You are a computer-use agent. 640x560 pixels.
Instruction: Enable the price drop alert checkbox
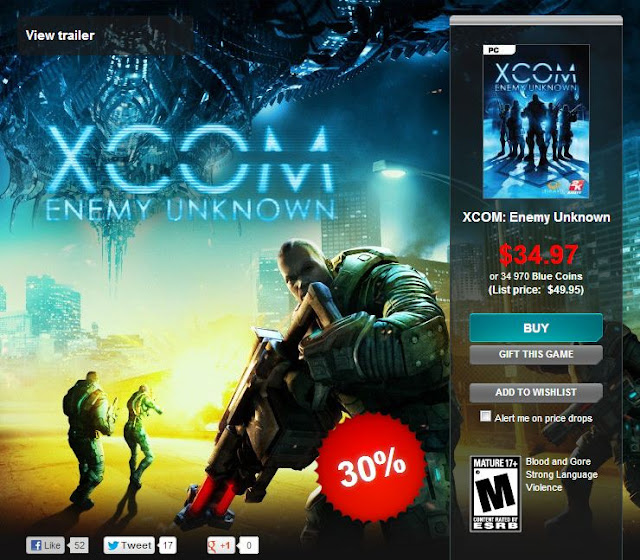[x=485, y=416]
